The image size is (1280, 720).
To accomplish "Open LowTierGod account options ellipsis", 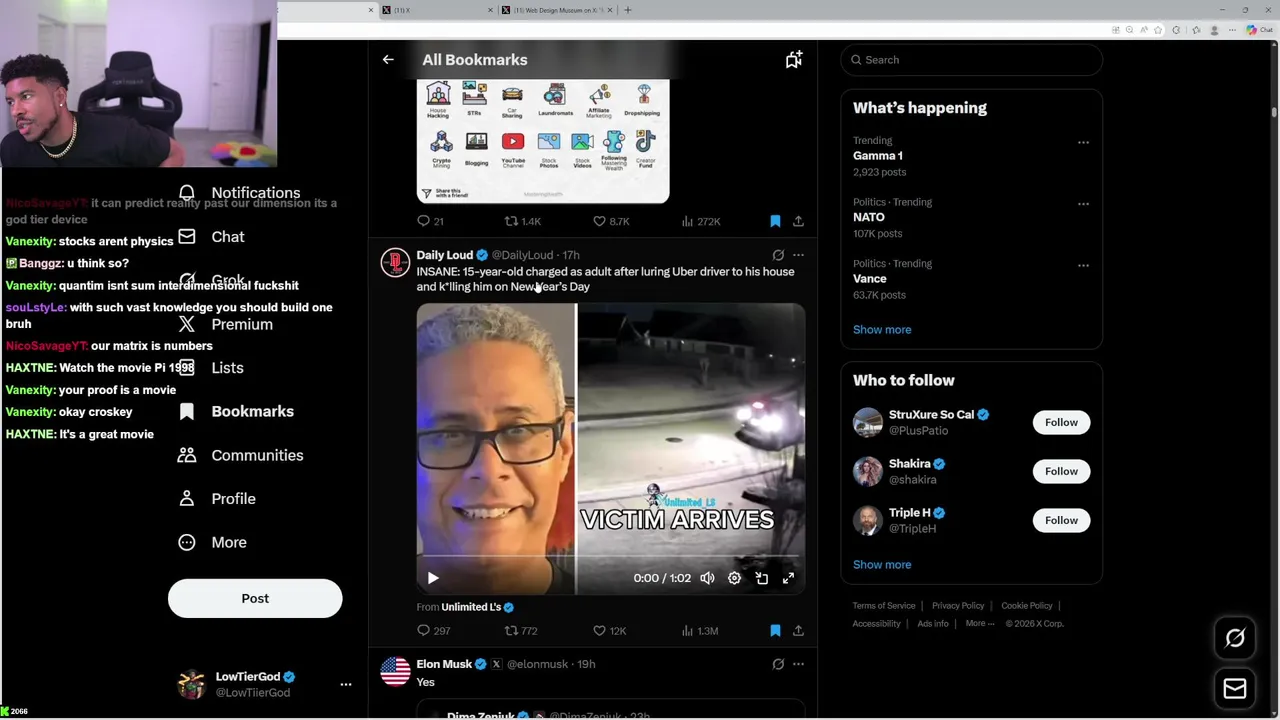I will point(346,684).
